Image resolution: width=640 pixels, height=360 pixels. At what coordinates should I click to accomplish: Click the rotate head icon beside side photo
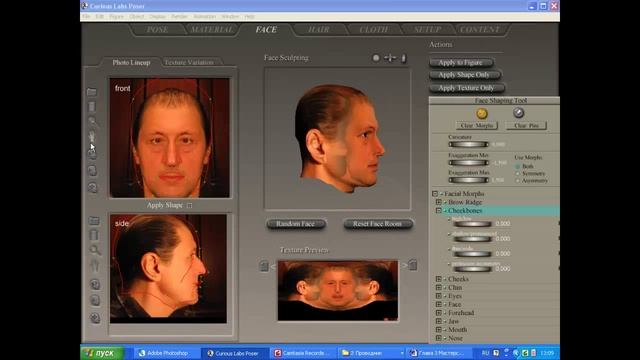coord(95,284)
